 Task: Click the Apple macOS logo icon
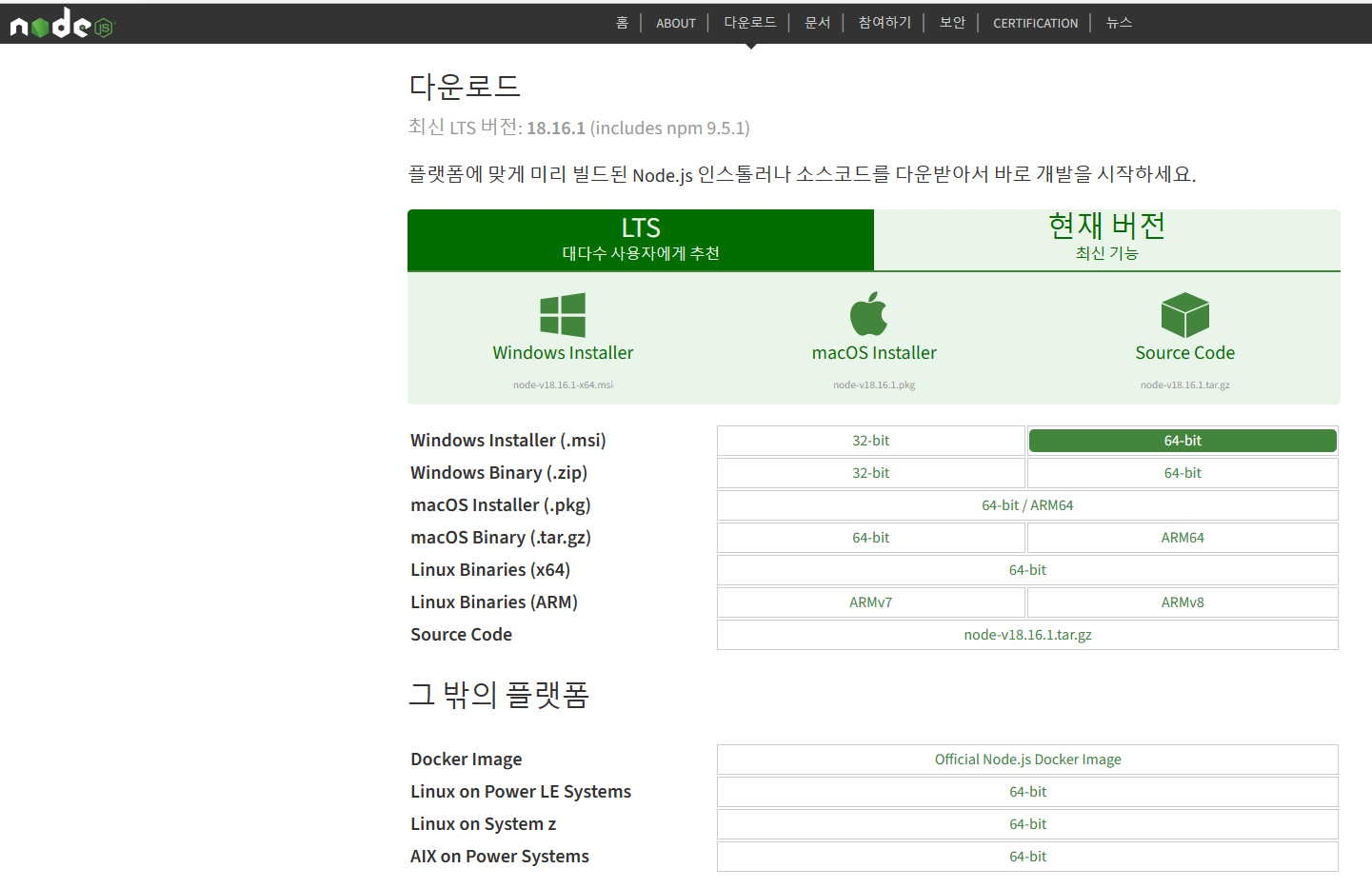[868, 314]
